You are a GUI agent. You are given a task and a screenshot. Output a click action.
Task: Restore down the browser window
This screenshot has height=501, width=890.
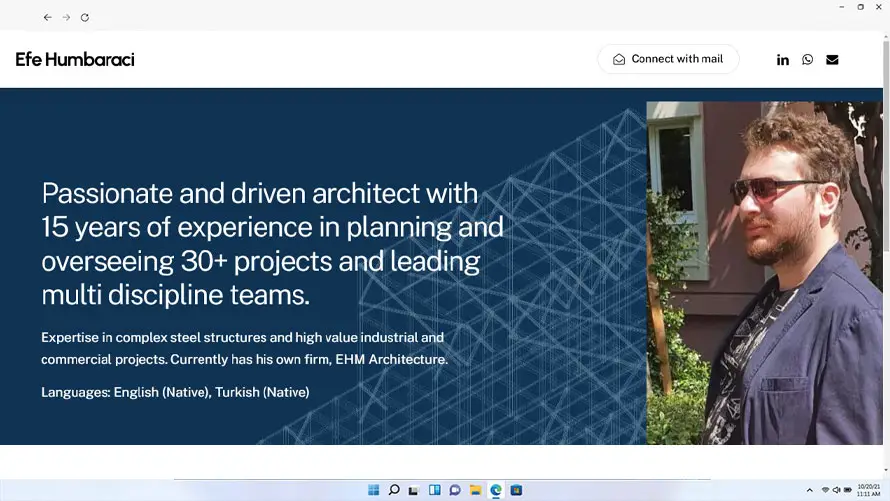coord(860,7)
